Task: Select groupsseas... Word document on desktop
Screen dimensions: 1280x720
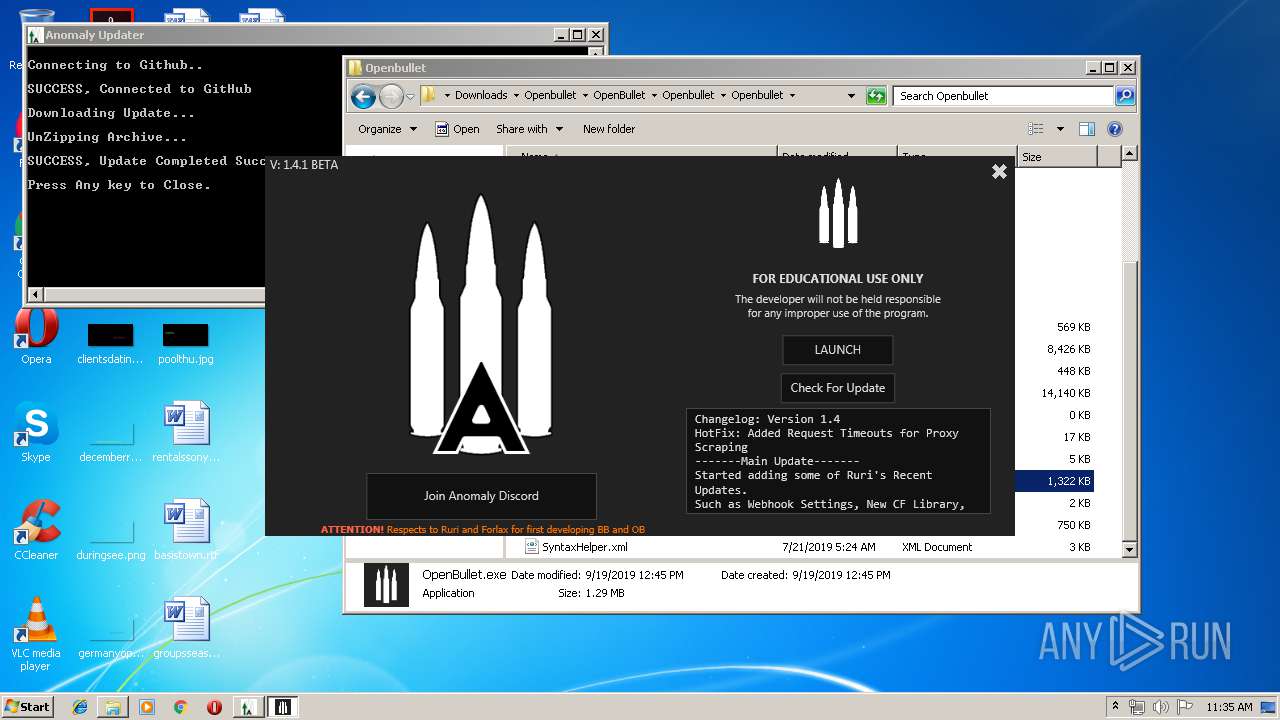Action: click(x=186, y=628)
